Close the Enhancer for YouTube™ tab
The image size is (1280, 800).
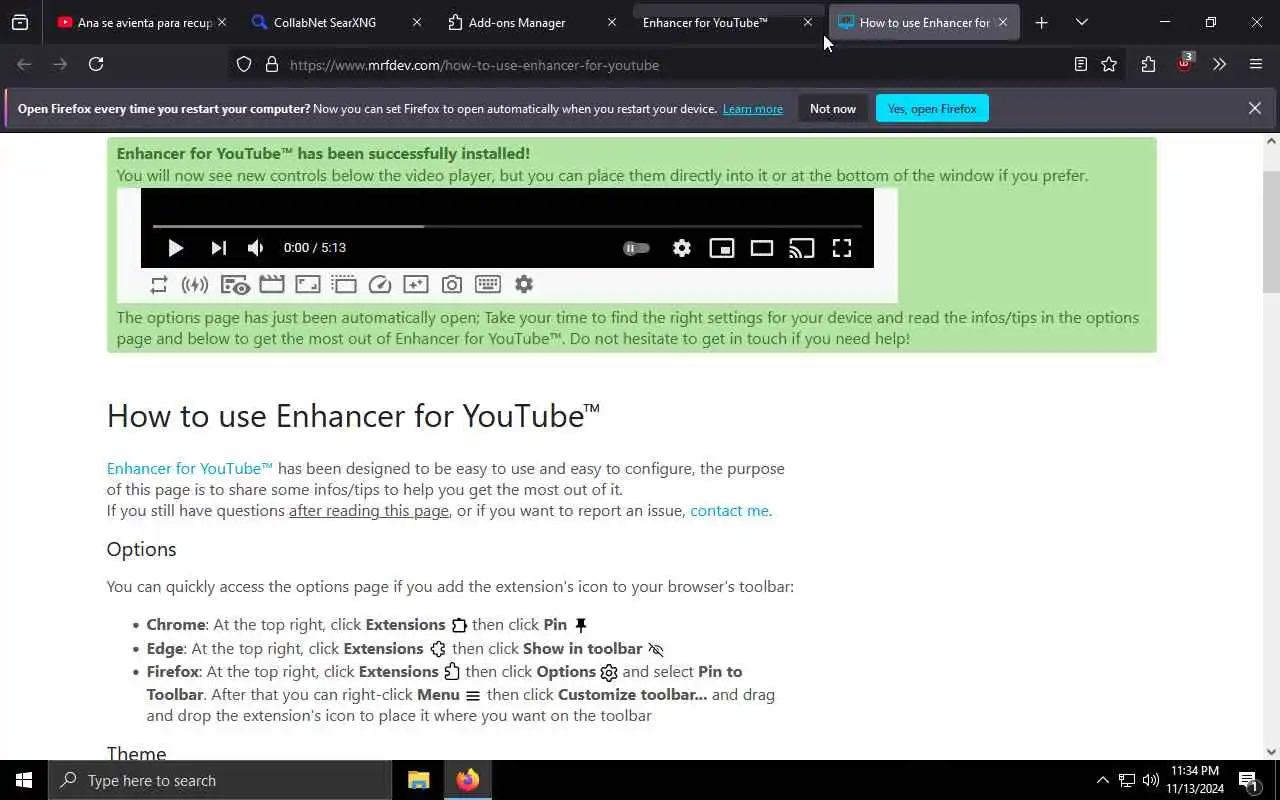coord(808,22)
